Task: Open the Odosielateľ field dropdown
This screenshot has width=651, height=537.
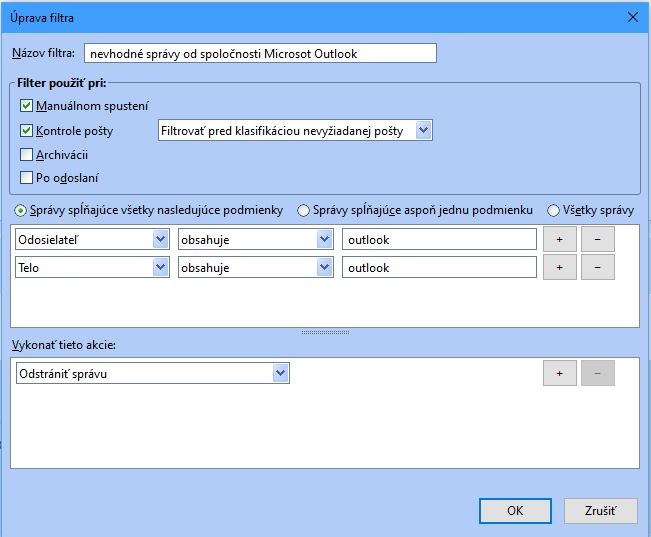Action: coord(91,239)
